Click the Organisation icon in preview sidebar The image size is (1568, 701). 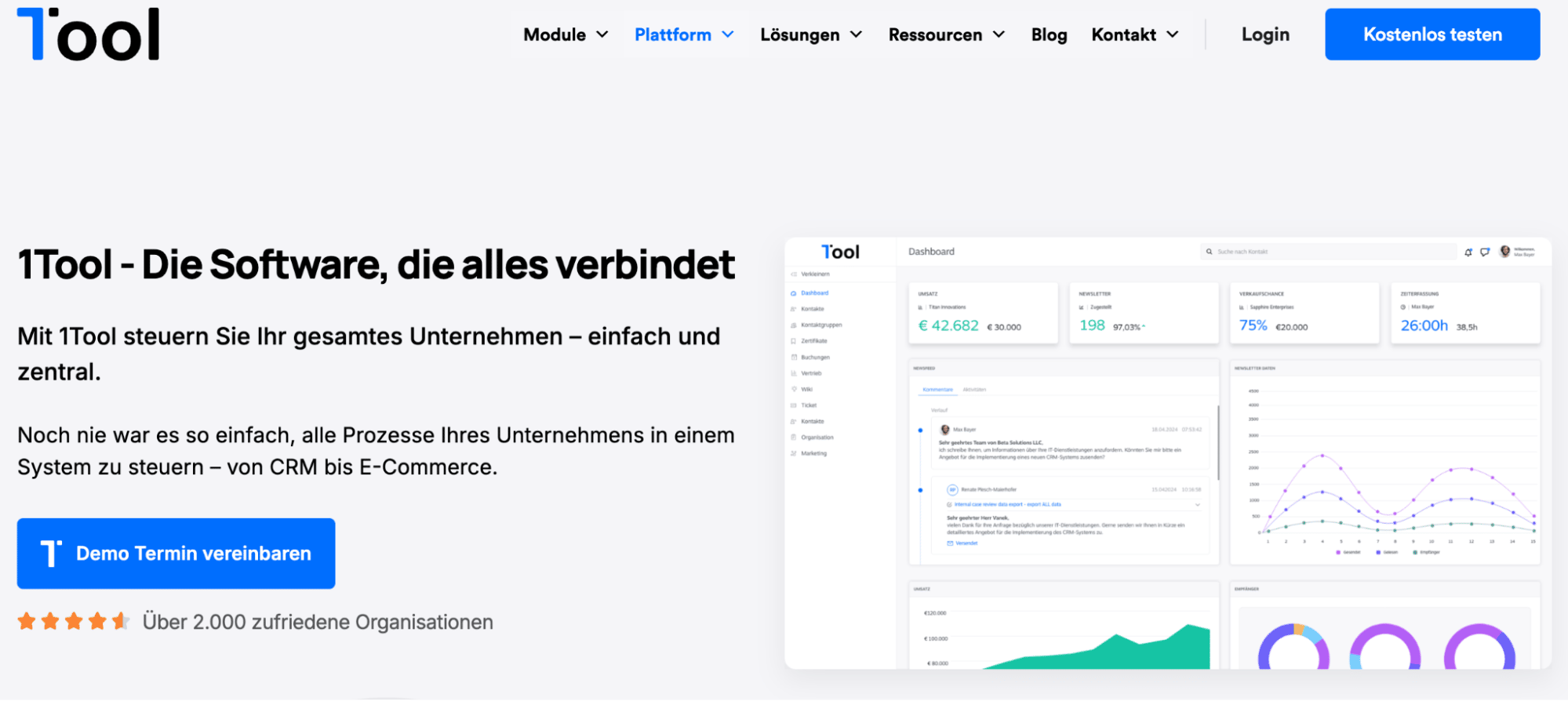pyautogui.click(x=794, y=438)
